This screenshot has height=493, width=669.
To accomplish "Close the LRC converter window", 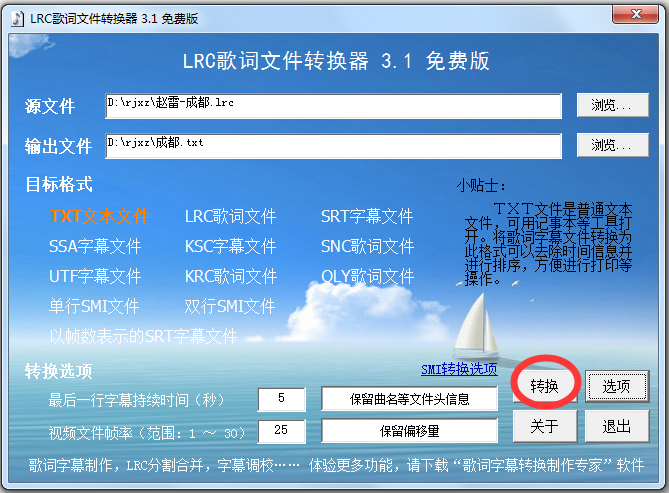I will pyautogui.click(x=636, y=14).
